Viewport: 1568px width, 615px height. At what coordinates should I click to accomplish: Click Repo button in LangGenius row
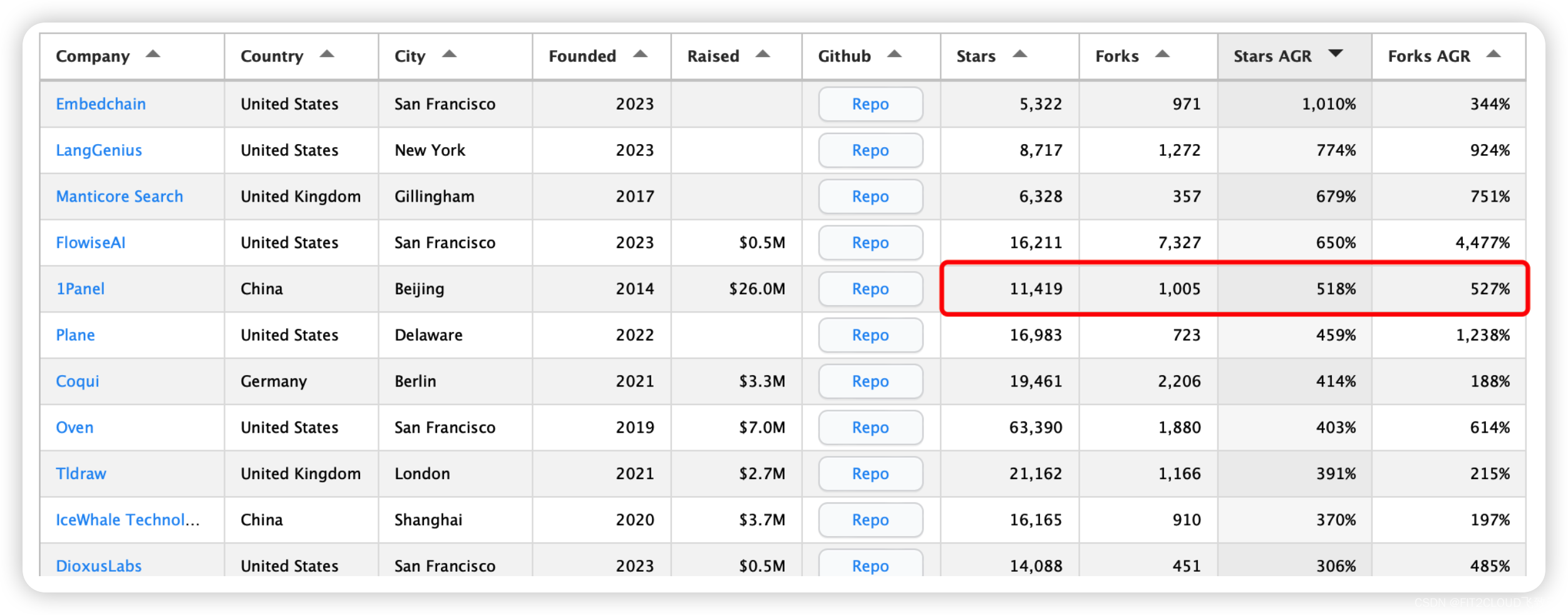pos(870,150)
